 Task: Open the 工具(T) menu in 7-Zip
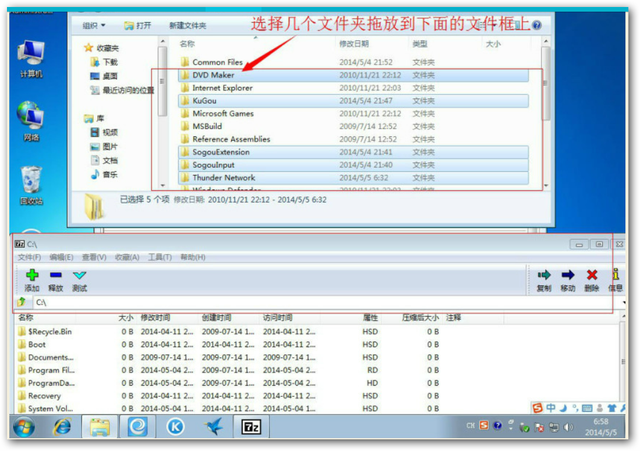pyautogui.click(x=160, y=258)
